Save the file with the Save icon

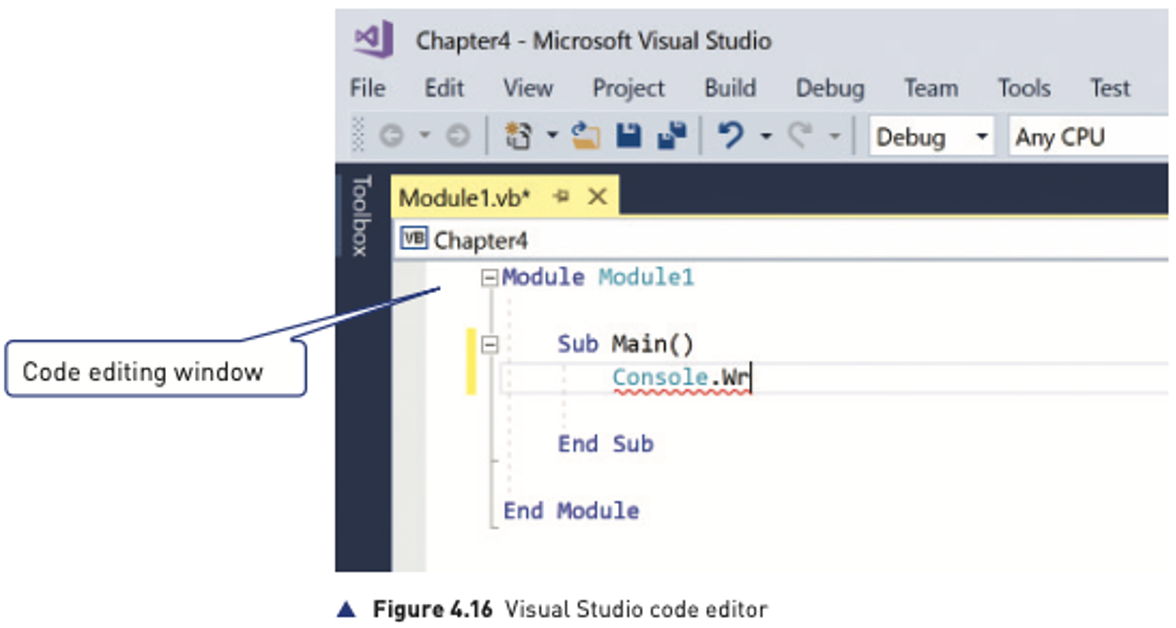(628, 136)
